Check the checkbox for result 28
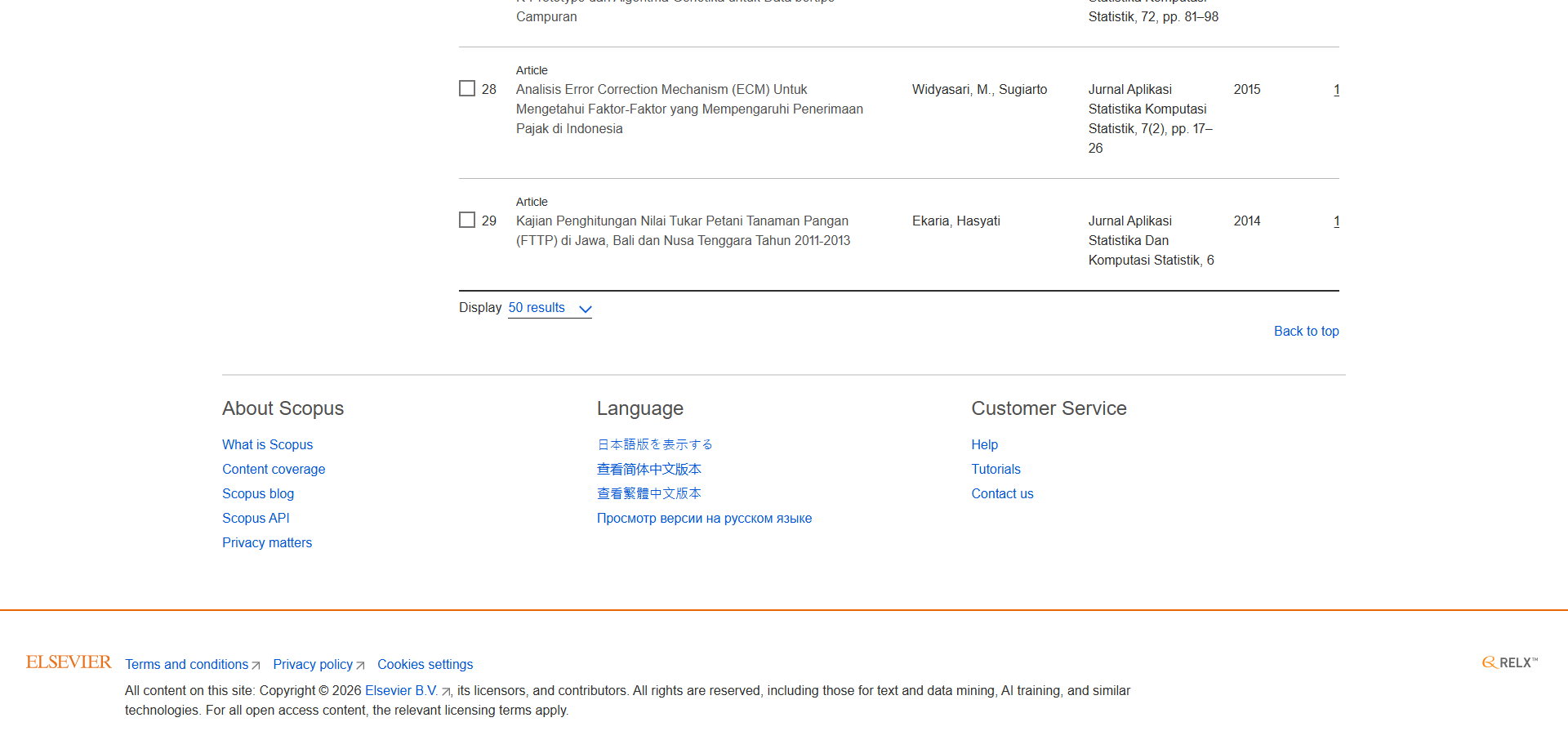The width and height of the screenshot is (1568, 740). click(x=467, y=88)
